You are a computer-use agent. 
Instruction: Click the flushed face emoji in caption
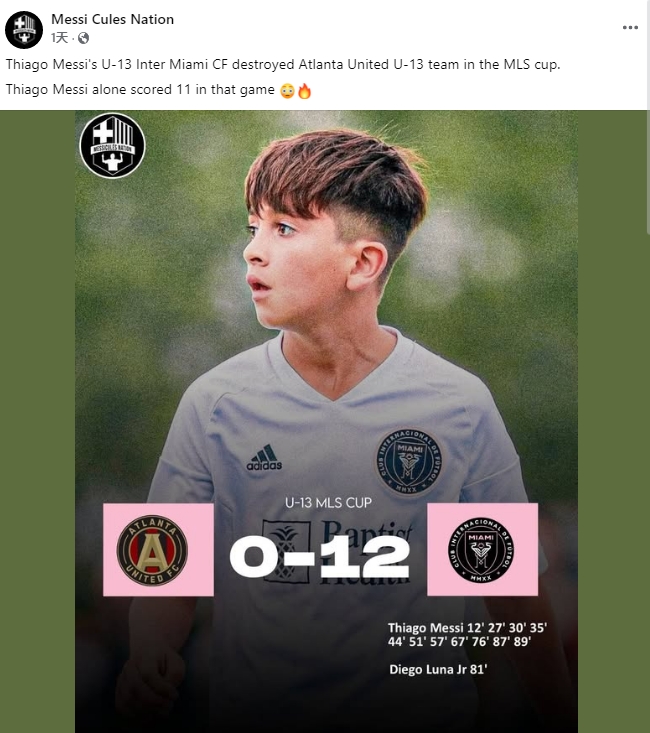tap(287, 91)
